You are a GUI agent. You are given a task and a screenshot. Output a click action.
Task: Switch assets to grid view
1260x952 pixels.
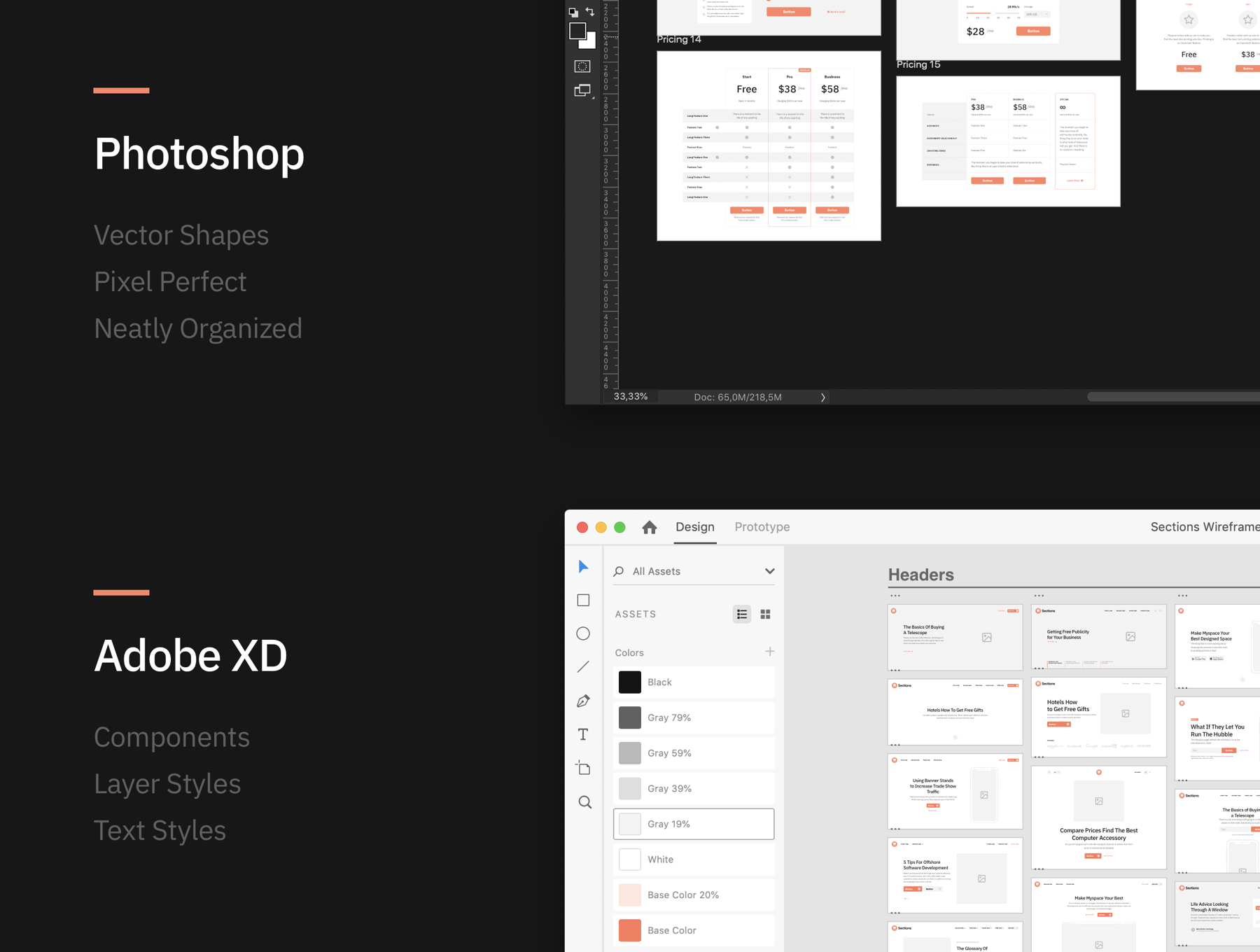point(765,614)
